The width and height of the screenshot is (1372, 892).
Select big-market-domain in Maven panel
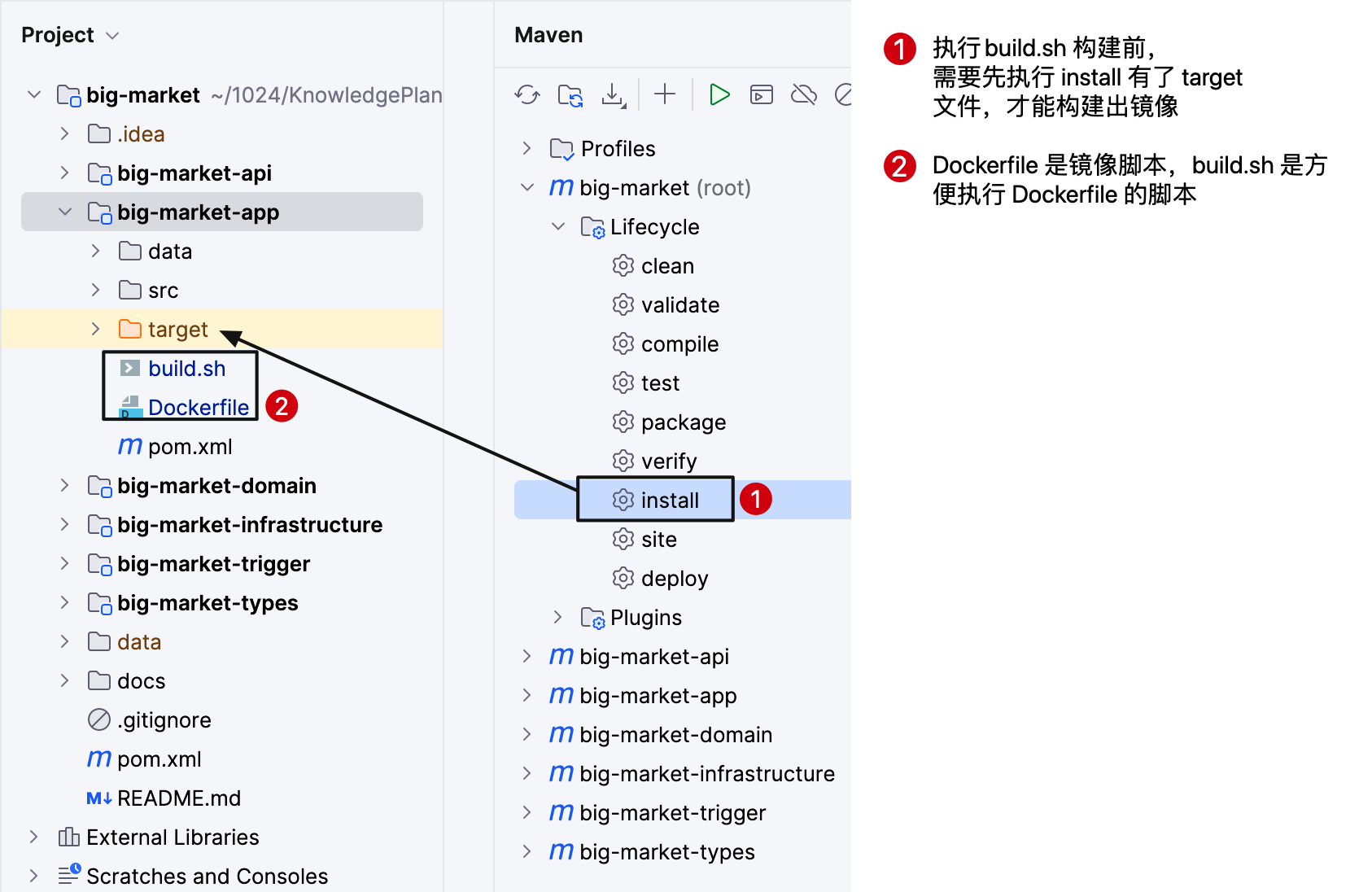[675, 734]
